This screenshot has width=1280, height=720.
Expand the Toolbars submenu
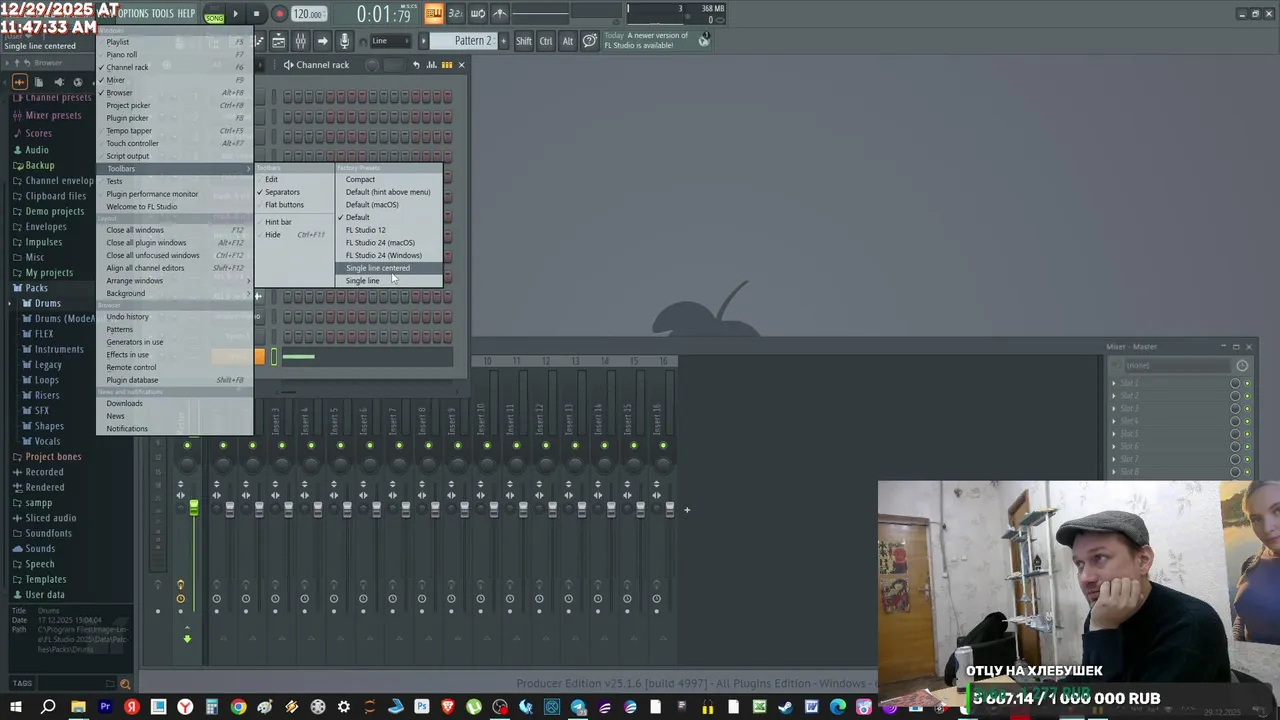pos(174,168)
